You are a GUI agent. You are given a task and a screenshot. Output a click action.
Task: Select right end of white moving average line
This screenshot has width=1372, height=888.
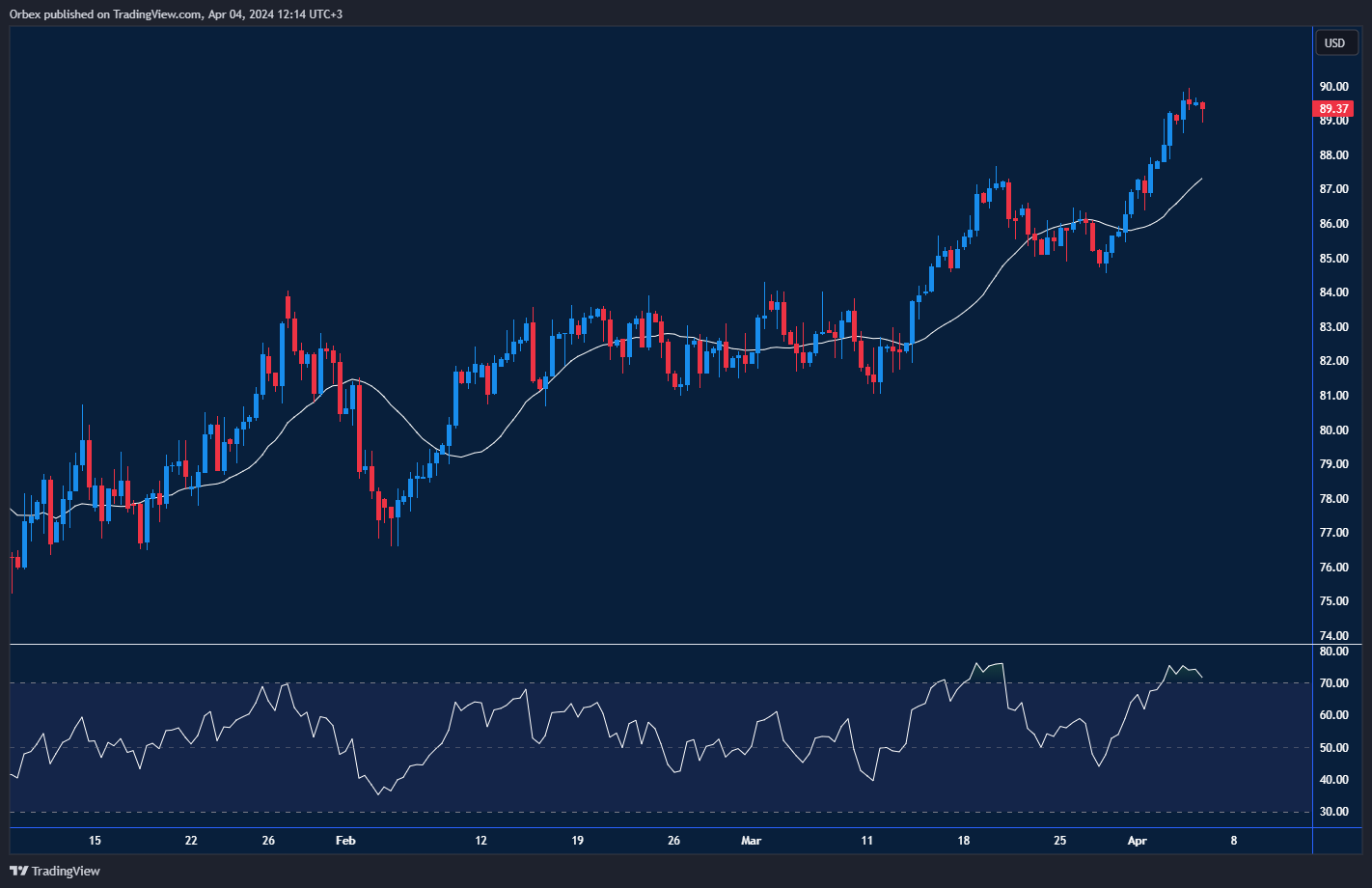pyautogui.click(x=1200, y=179)
